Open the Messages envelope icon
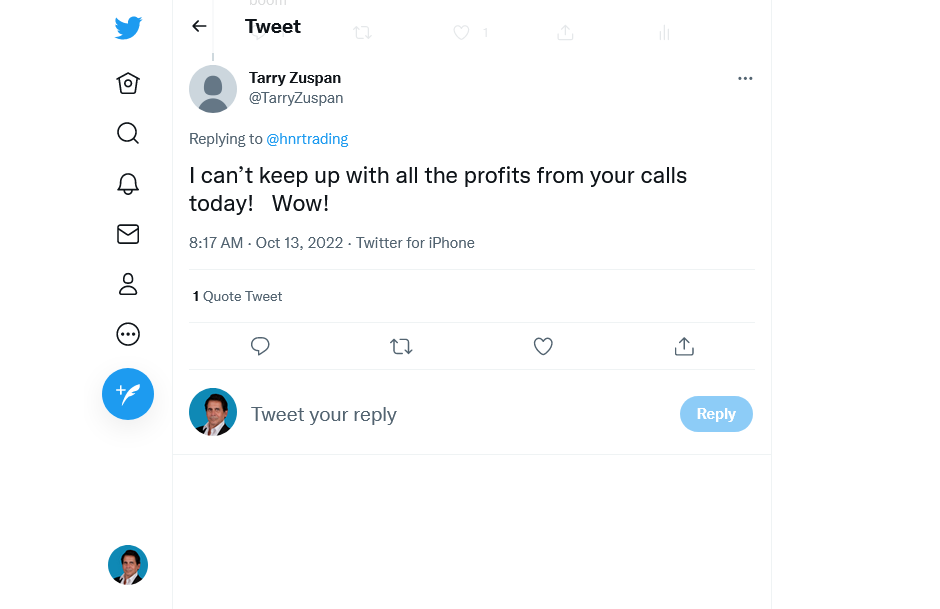The image size is (940, 609). click(x=128, y=234)
